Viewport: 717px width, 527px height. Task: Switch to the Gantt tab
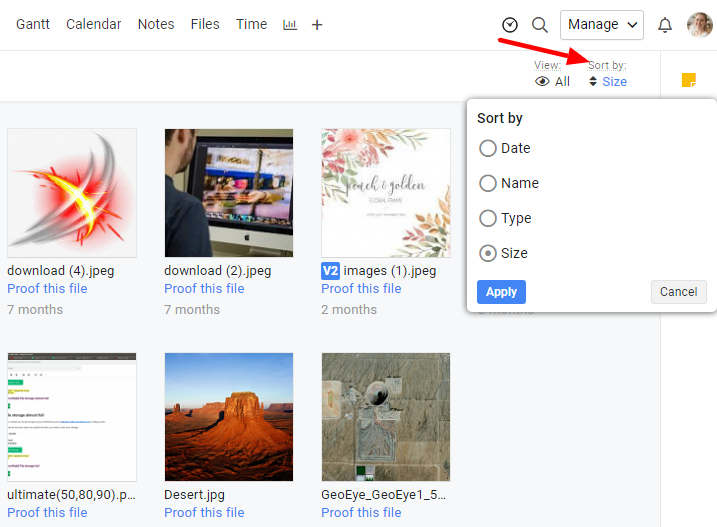click(33, 24)
